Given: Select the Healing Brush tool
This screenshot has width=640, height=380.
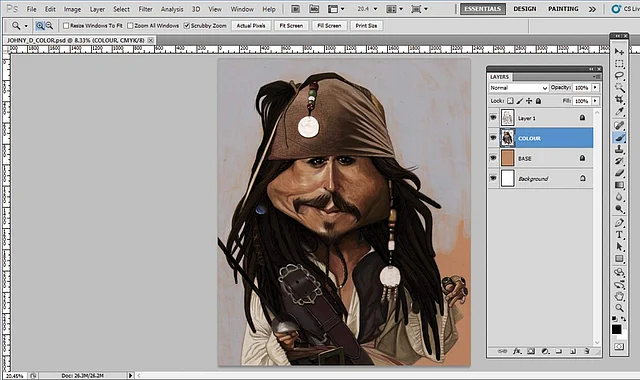Looking at the screenshot, I should coord(619,125).
